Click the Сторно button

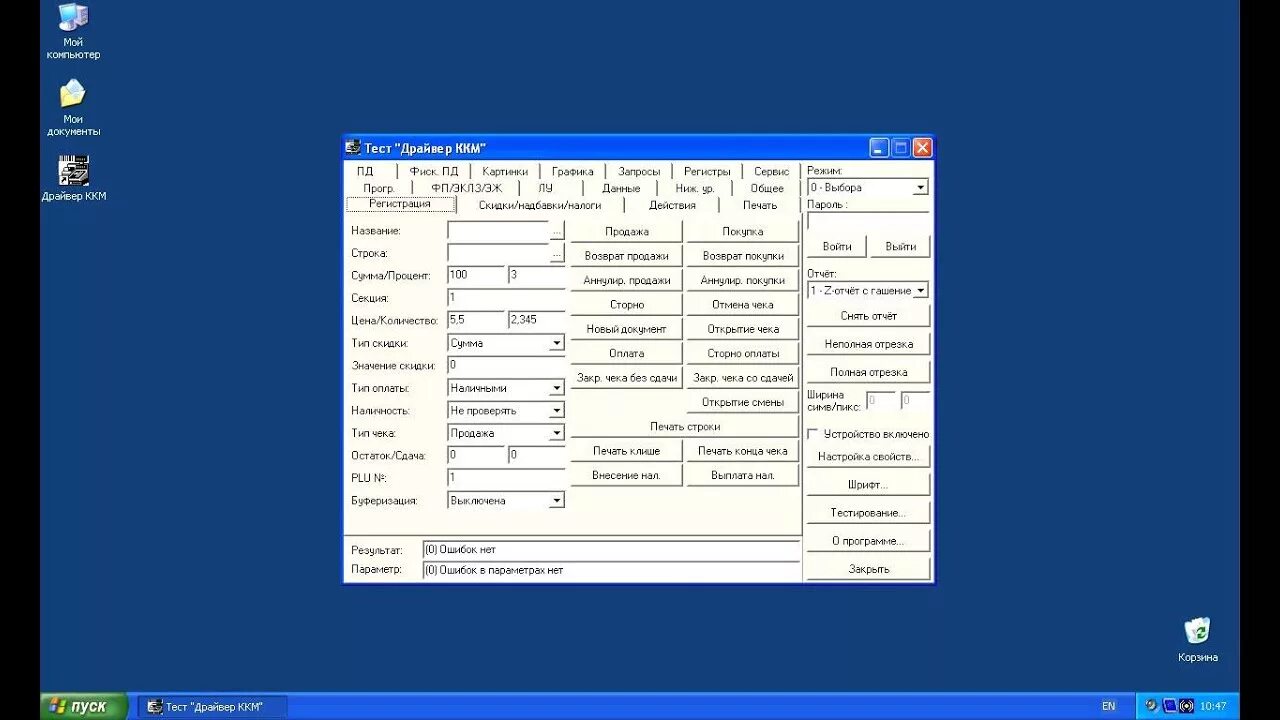coord(627,304)
